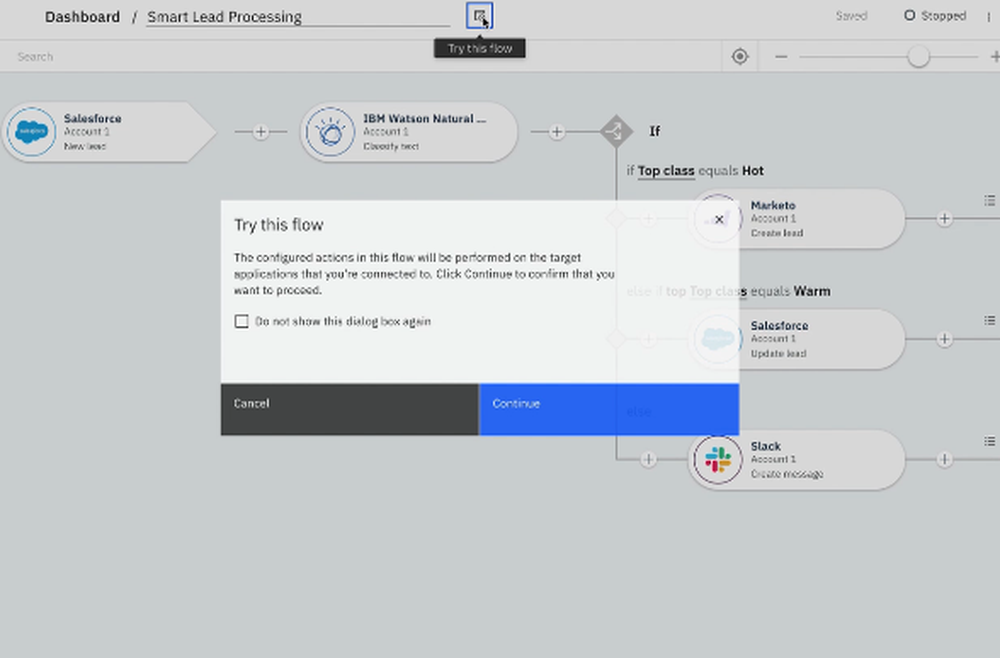
Task: Click the center-view target icon
Action: pyautogui.click(x=740, y=57)
